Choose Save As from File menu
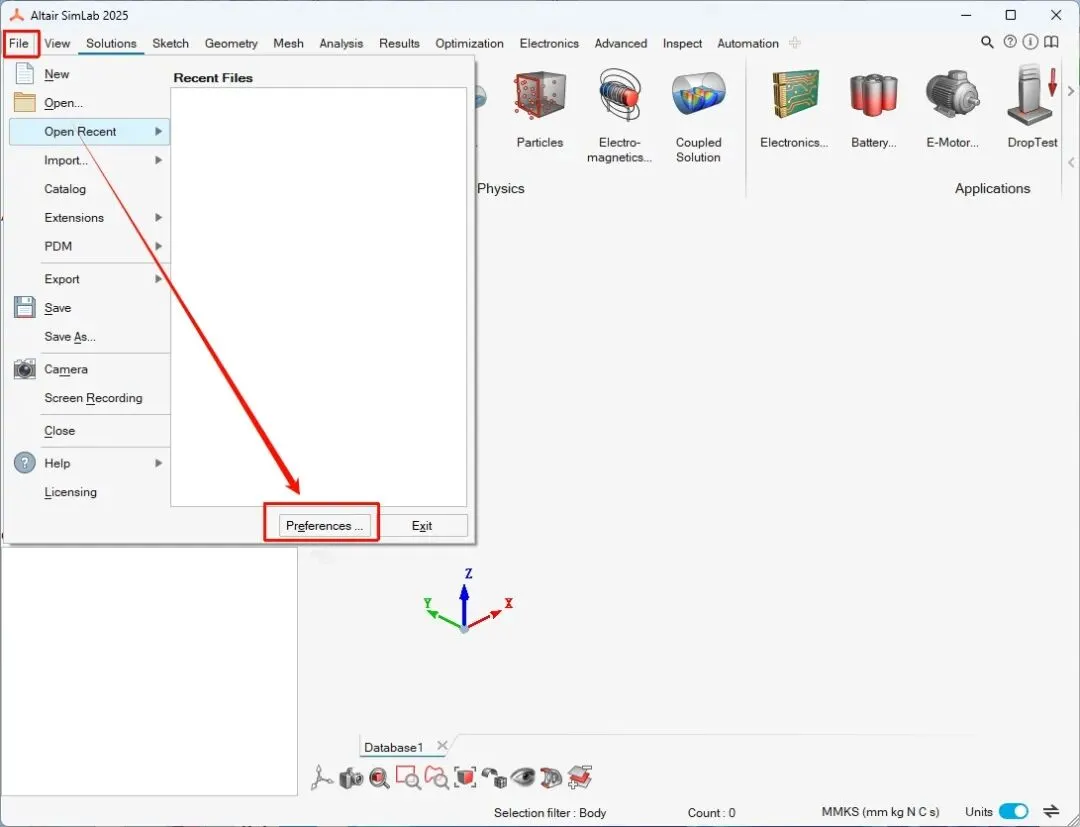The image size is (1080, 827). 70,336
